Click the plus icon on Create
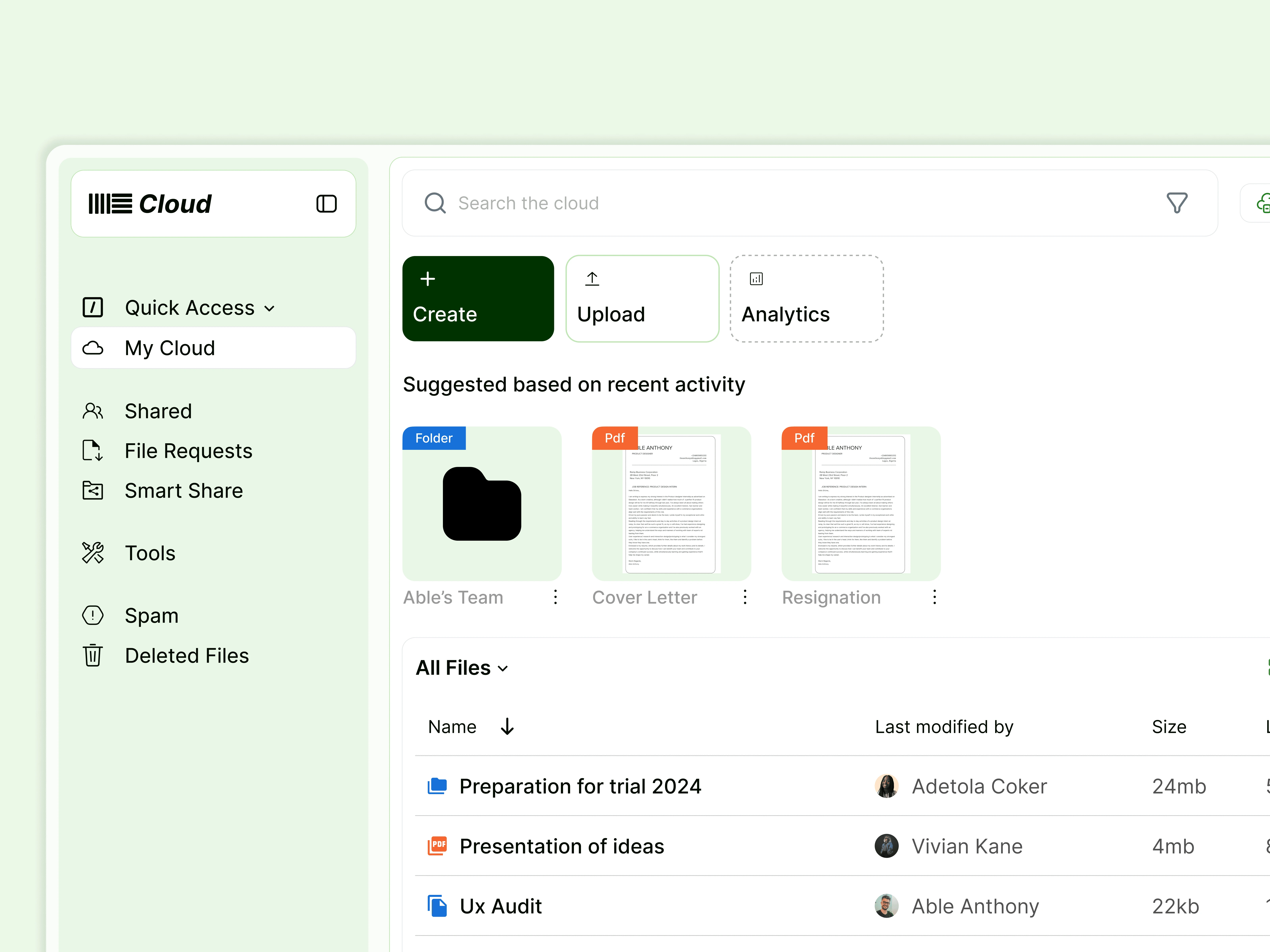 (428, 279)
